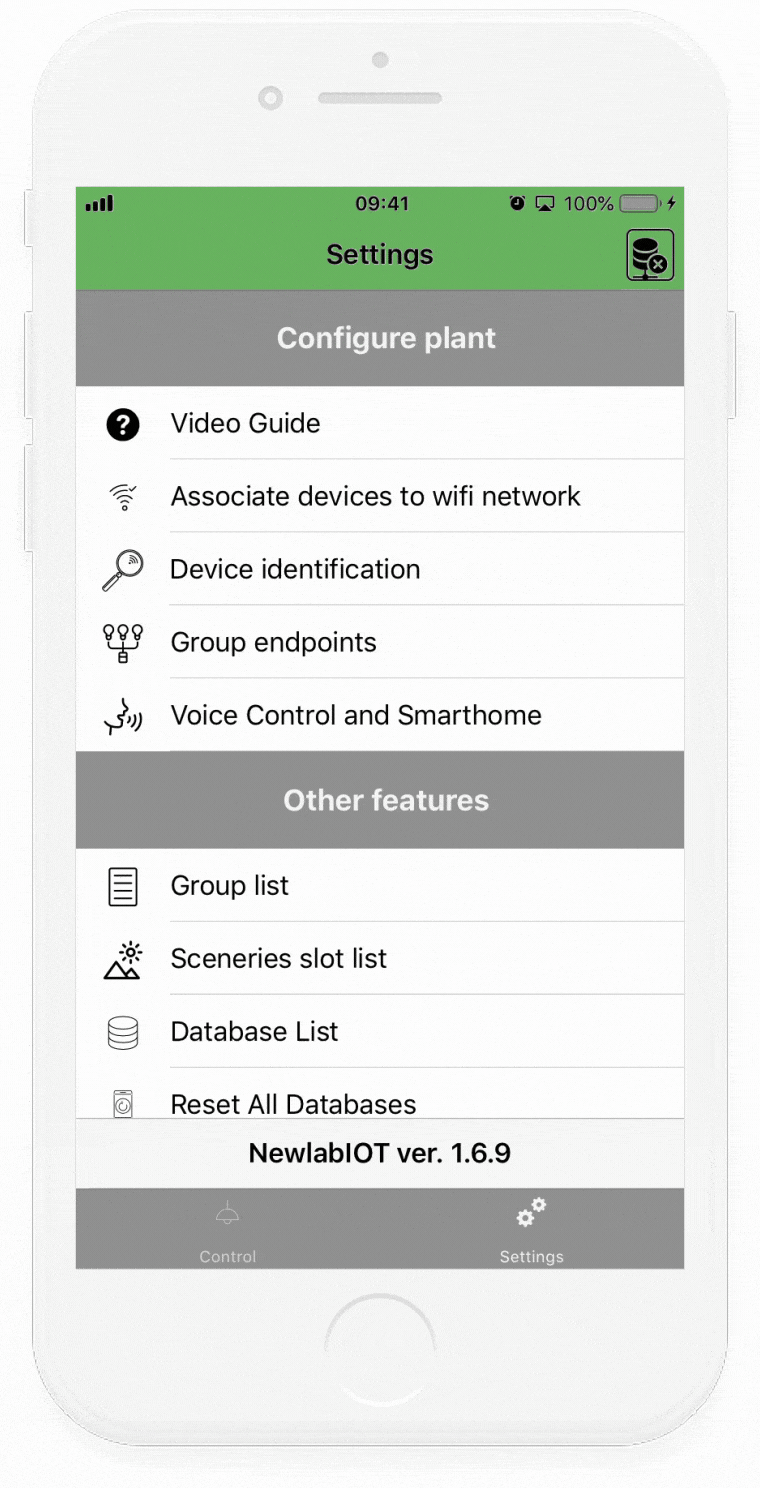
Task: Tap the Reset All Databases icon
Action: (123, 1103)
